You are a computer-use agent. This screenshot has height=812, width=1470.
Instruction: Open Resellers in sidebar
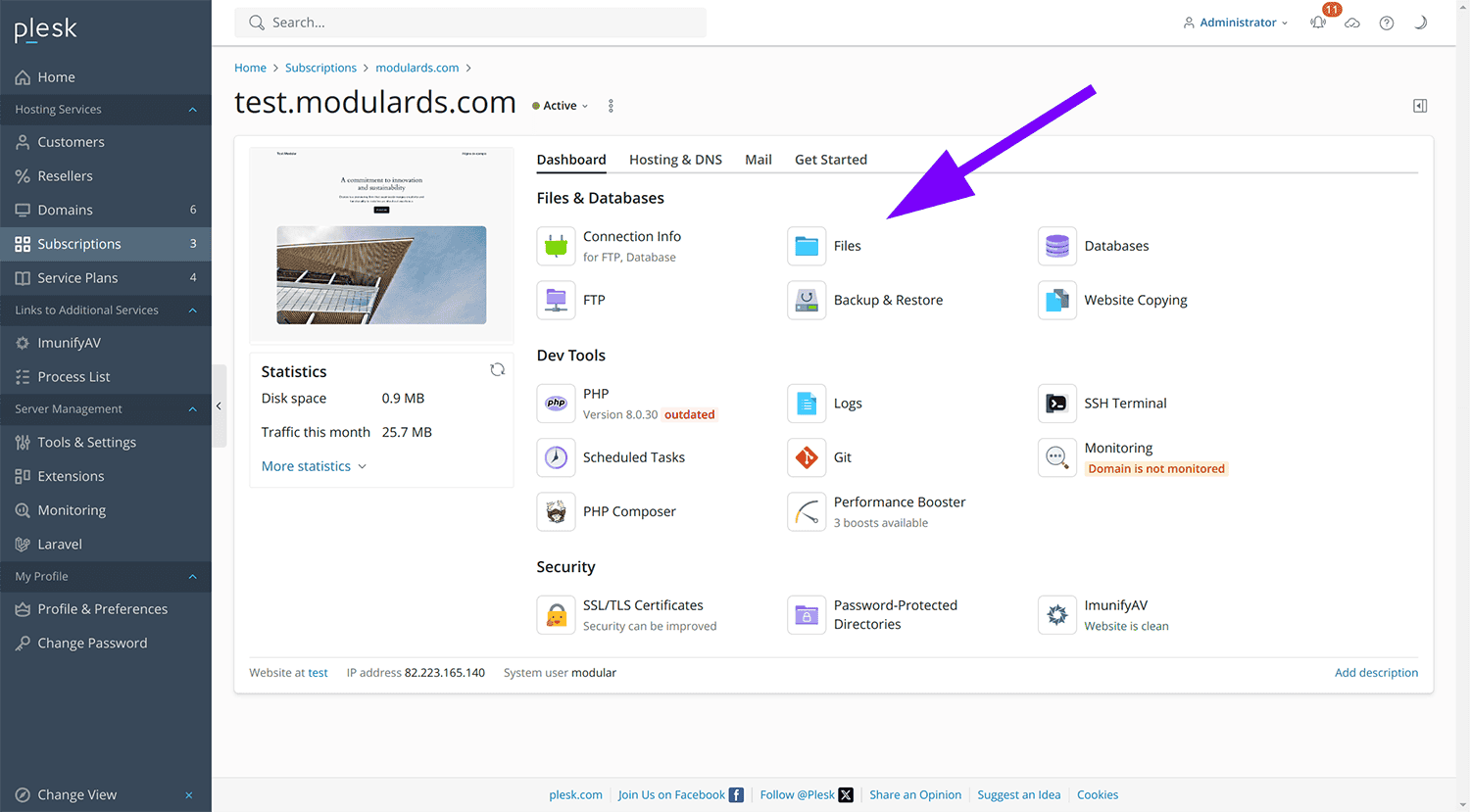pyautogui.click(x=106, y=176)
